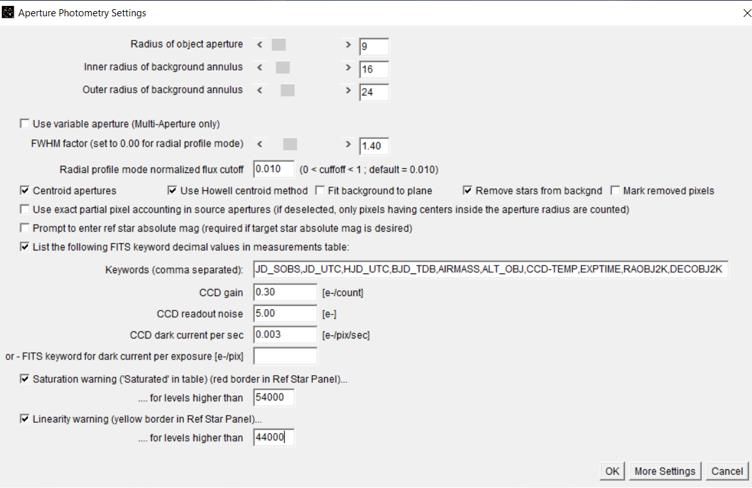Viewport: 752px width, 488px height.
Task: Enable Mark removed pixels option
Action: click(x=615, y=190)
